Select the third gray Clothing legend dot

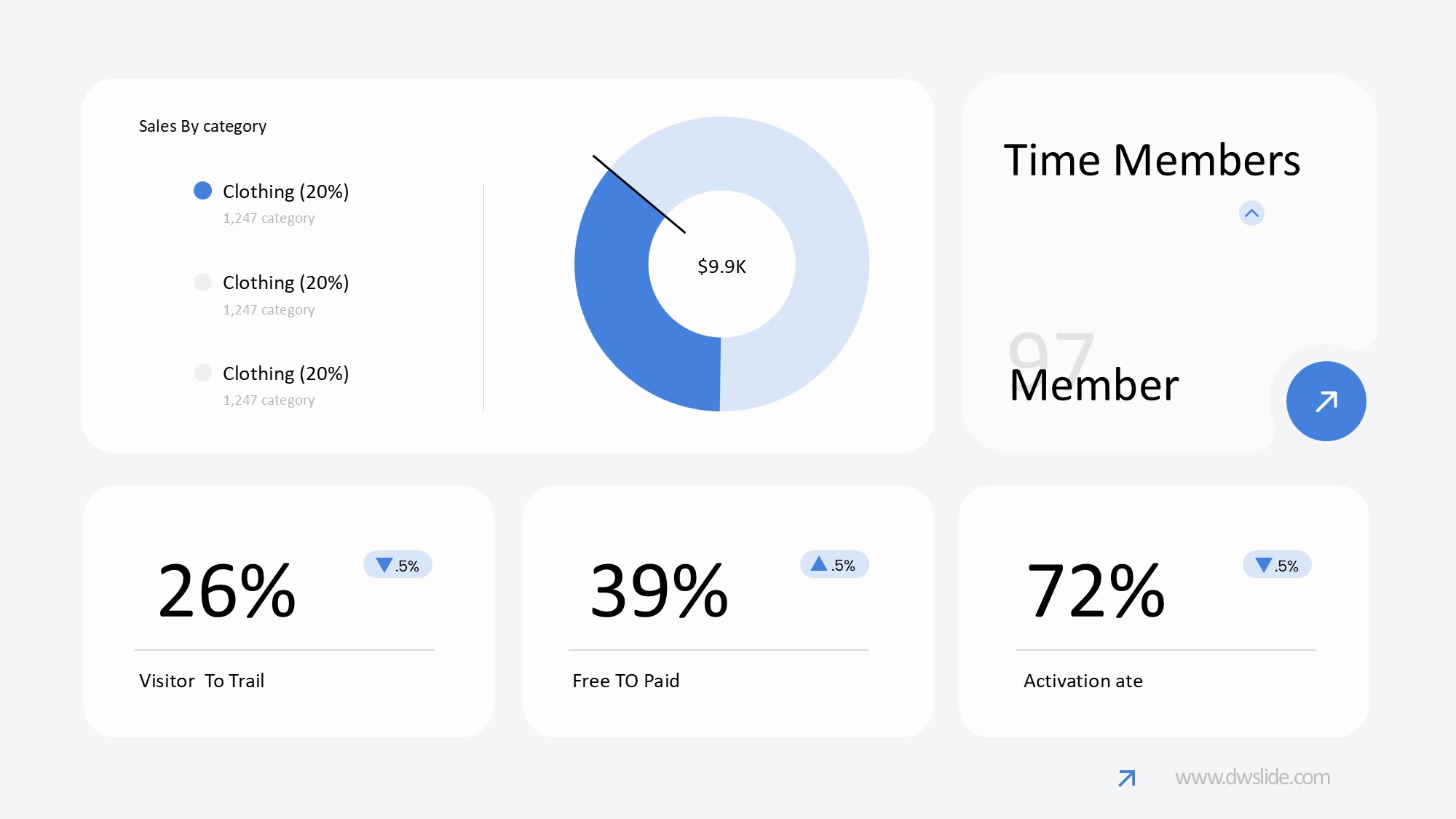(x=202, y=373)
